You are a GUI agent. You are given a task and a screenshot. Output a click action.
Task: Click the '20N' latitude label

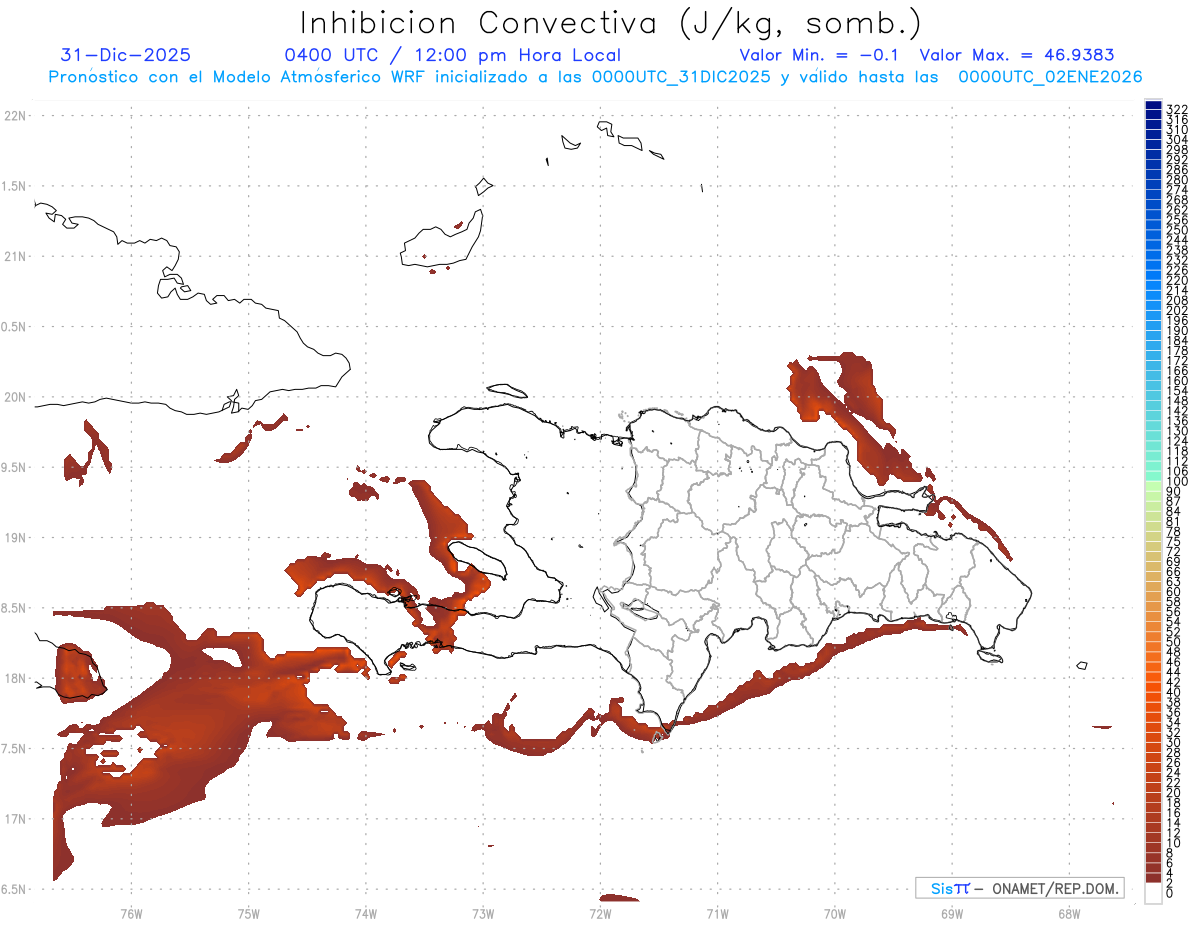pyautogui.click(x=14, y=397)
